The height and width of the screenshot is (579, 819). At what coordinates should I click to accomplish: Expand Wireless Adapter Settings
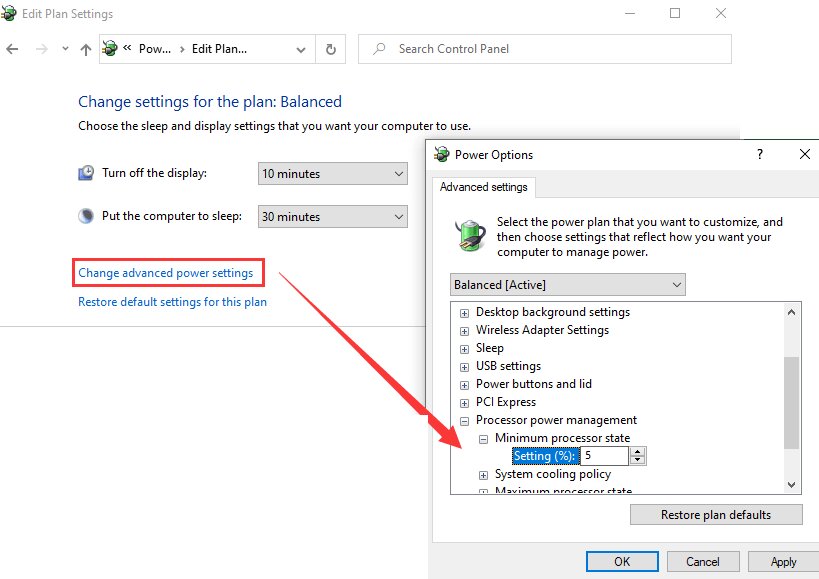pos(464,331)
